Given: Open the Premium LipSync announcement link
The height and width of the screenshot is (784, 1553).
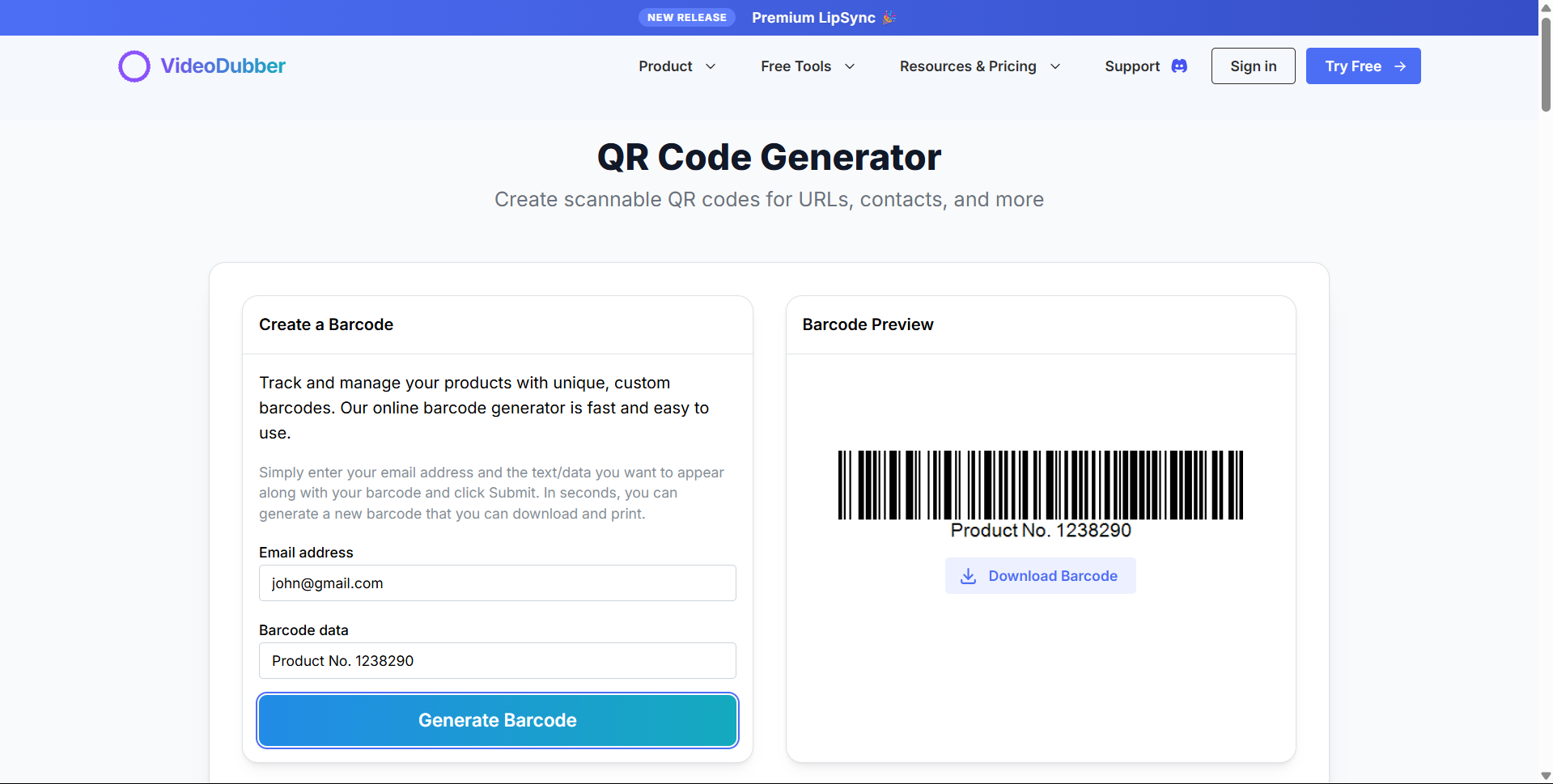Looking at the screenshot, I should [813, 17].
